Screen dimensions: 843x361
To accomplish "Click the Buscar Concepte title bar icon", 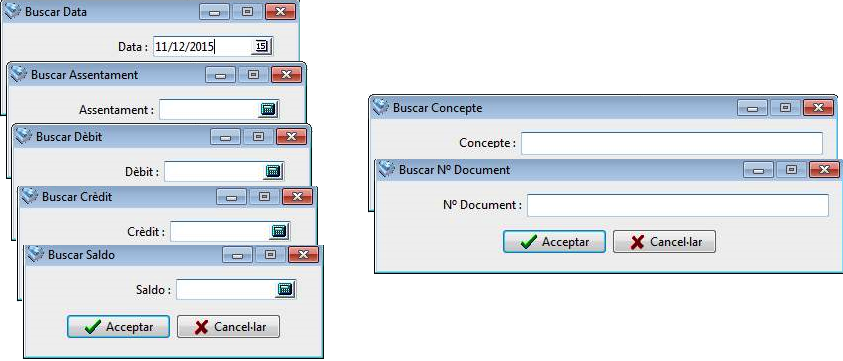I will coord(381,107).
